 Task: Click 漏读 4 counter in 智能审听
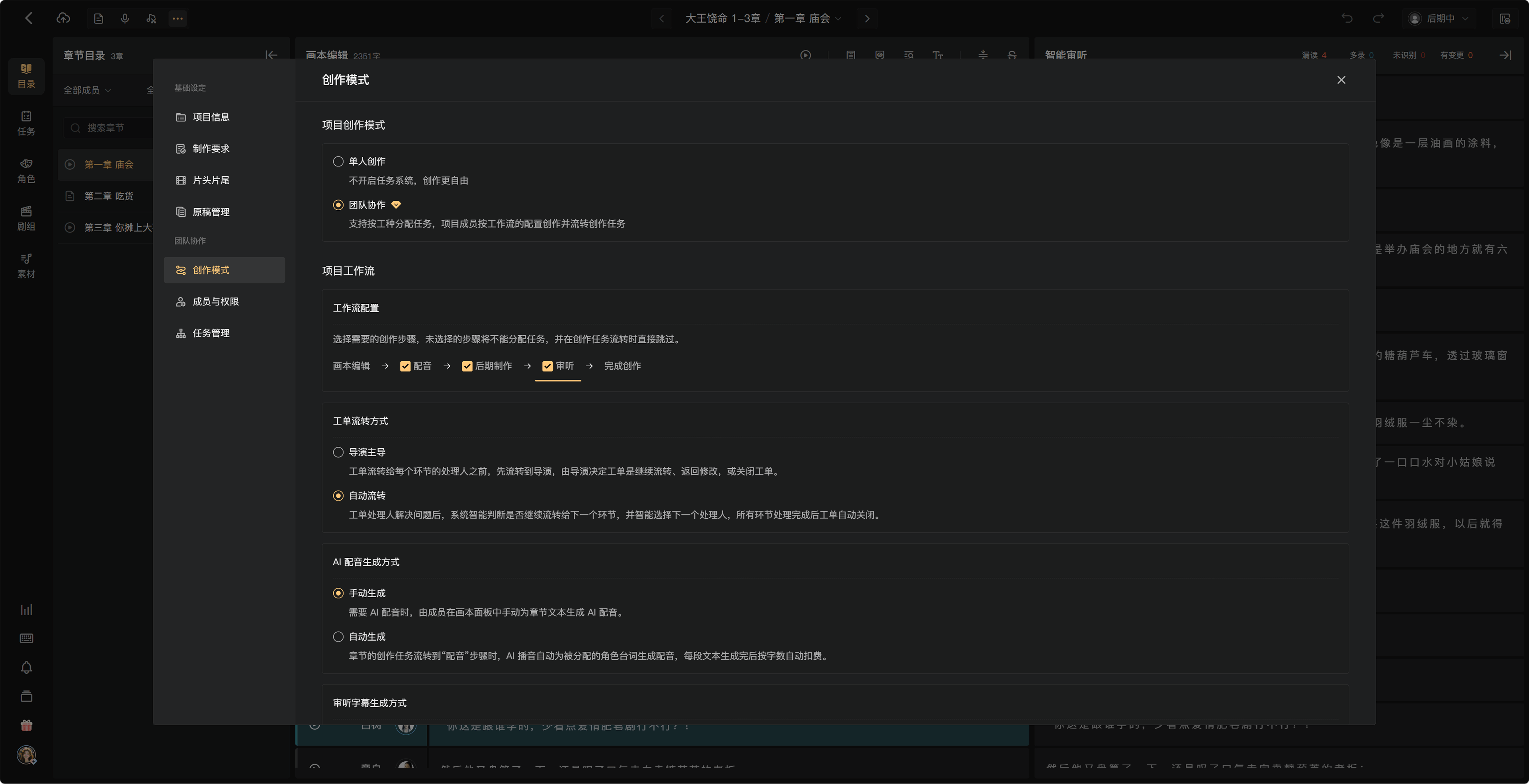click(1314, 55)
